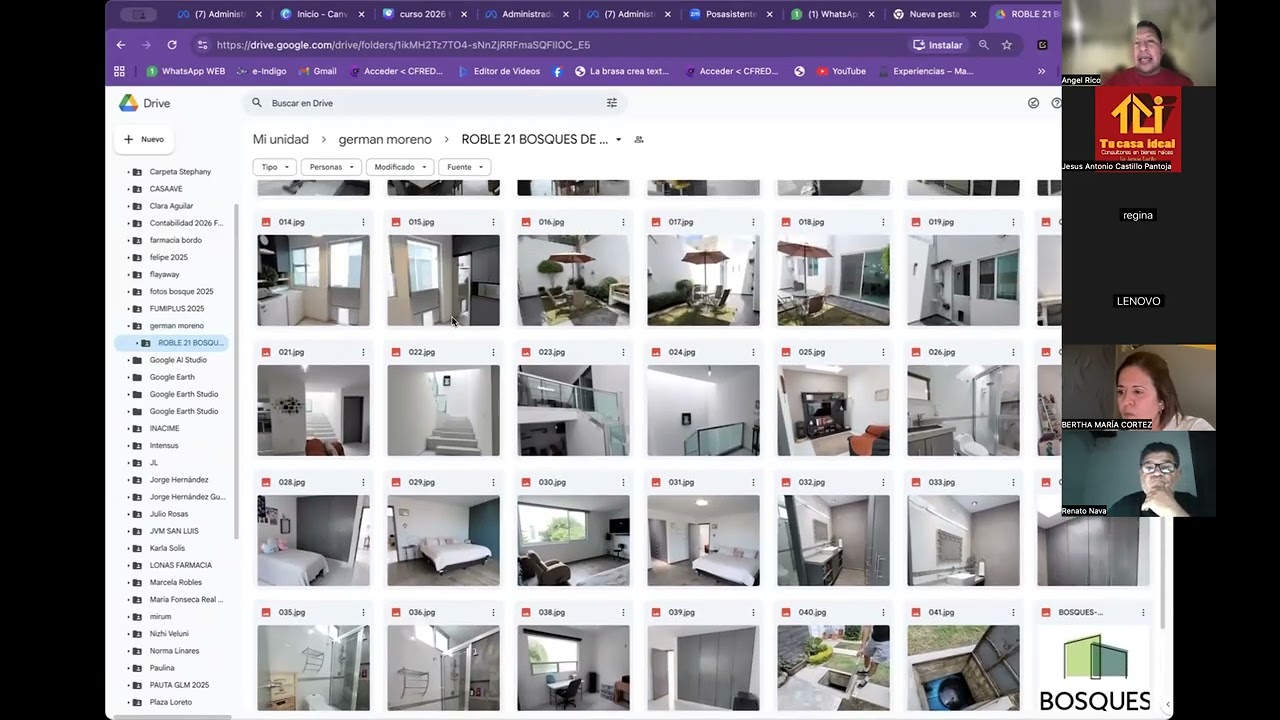Open more options for 017.jpg
Viewport: 1280px width, 720px height.
[753, 222]
